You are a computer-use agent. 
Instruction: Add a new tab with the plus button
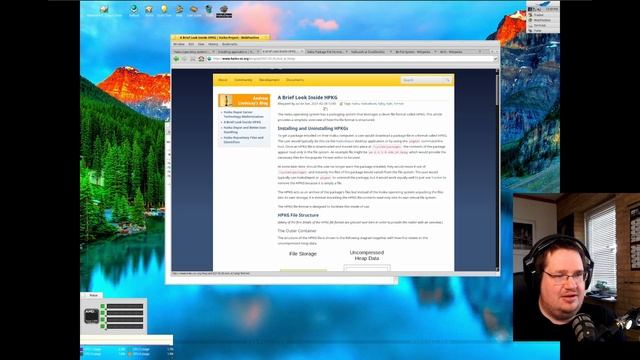tap(491, 52)
